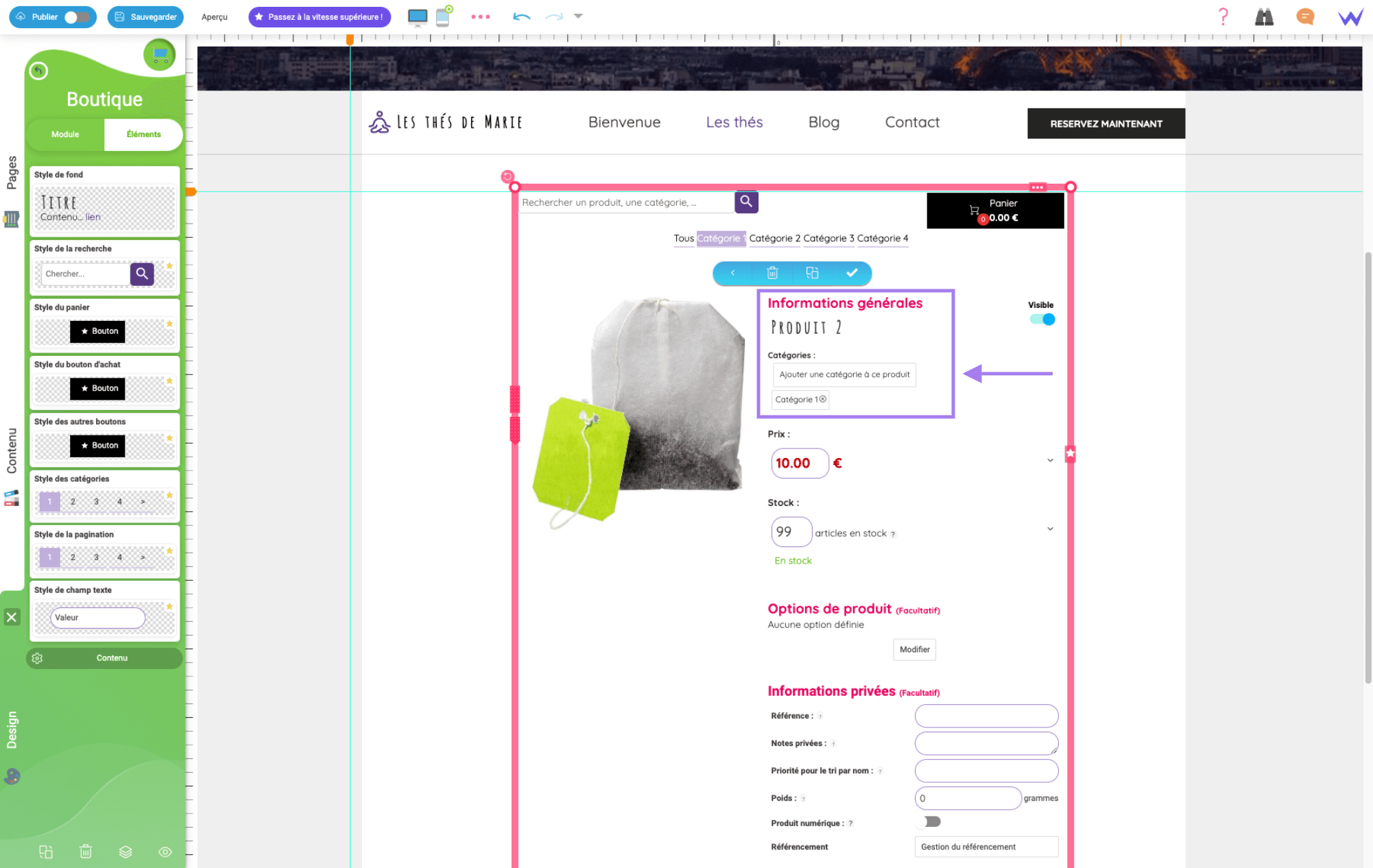Confirm with the checkmark in blue toolbar
Image resolution: width=1373 pixels, height=868 pixels.
pos(852,273)
